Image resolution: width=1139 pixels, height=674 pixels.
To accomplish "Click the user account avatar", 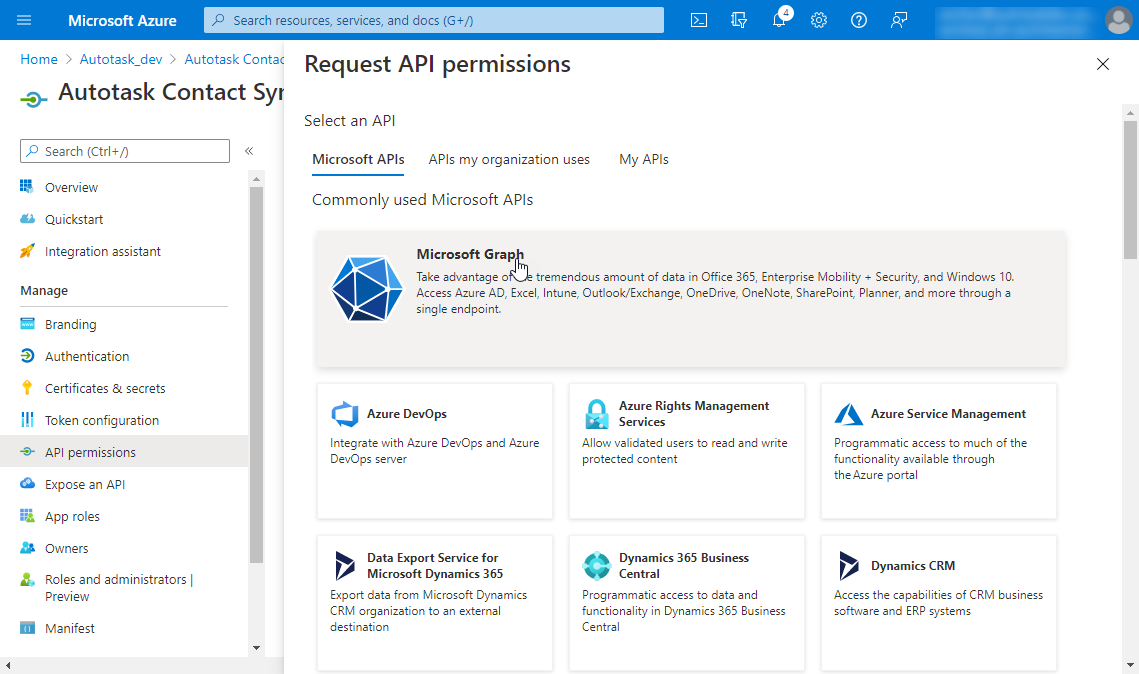I will 1118,20.
